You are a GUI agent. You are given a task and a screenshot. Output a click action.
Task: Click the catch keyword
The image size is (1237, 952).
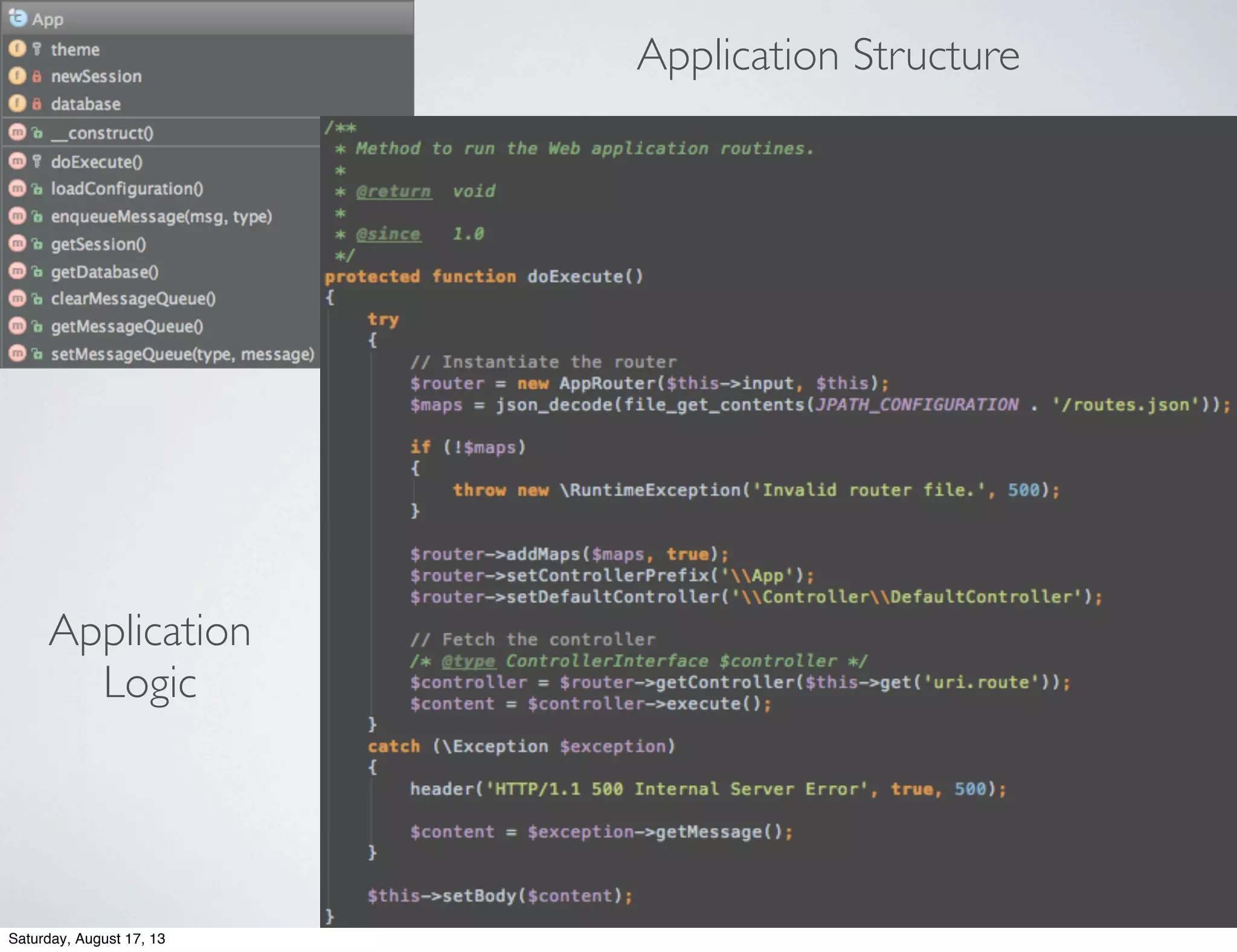point(394,747)
